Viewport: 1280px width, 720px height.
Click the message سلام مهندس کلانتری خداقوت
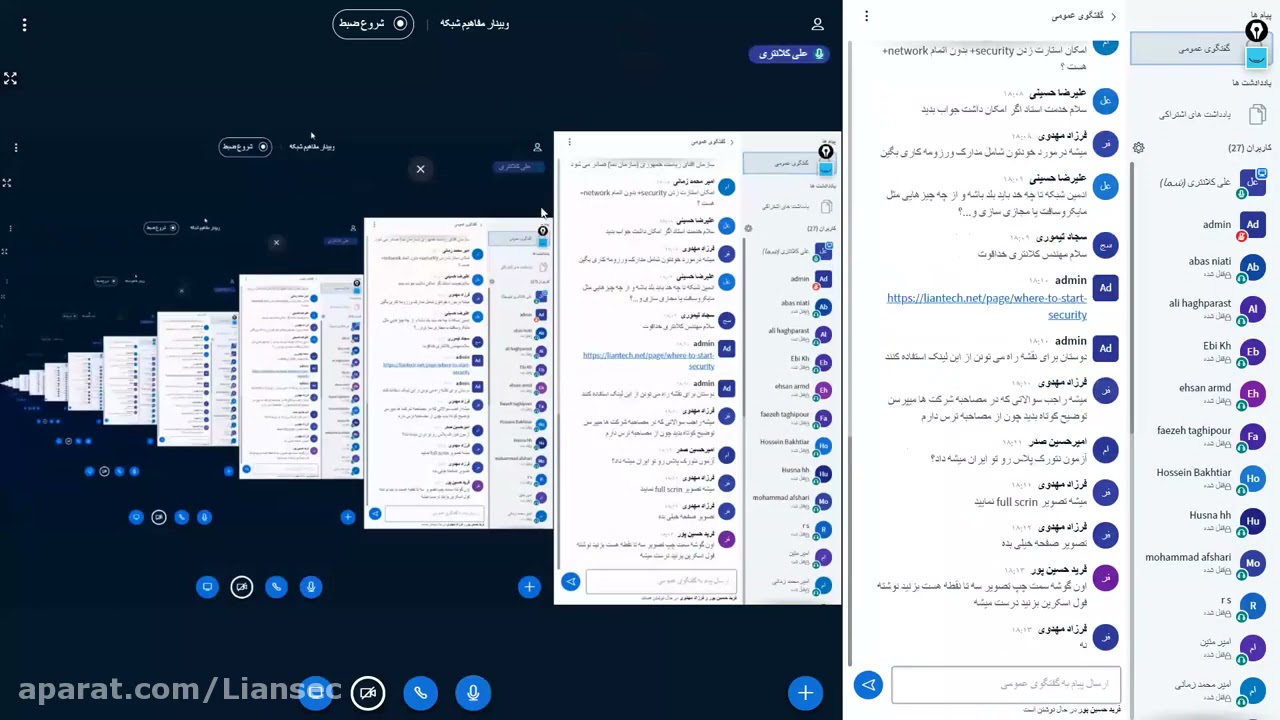coord(1031,254)
